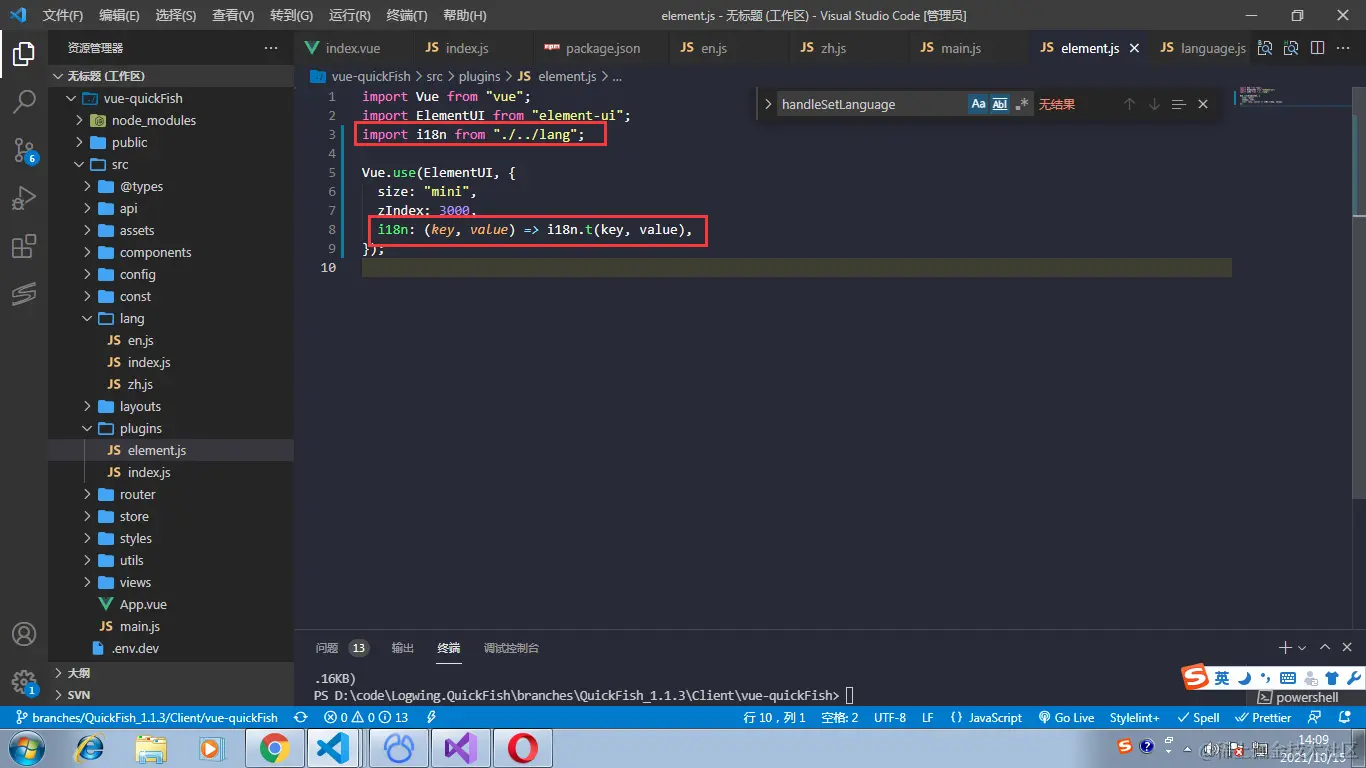Viewport: 1366px width, 768px height.
Task: Toggle Match Whole Word in find widget
Action: point(1000,104)
